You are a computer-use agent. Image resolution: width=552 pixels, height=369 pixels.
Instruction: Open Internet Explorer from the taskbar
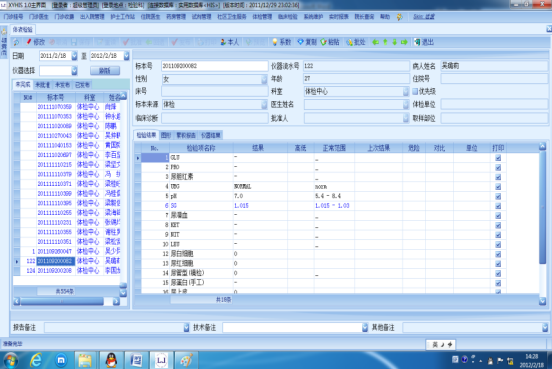coord(36,360)
